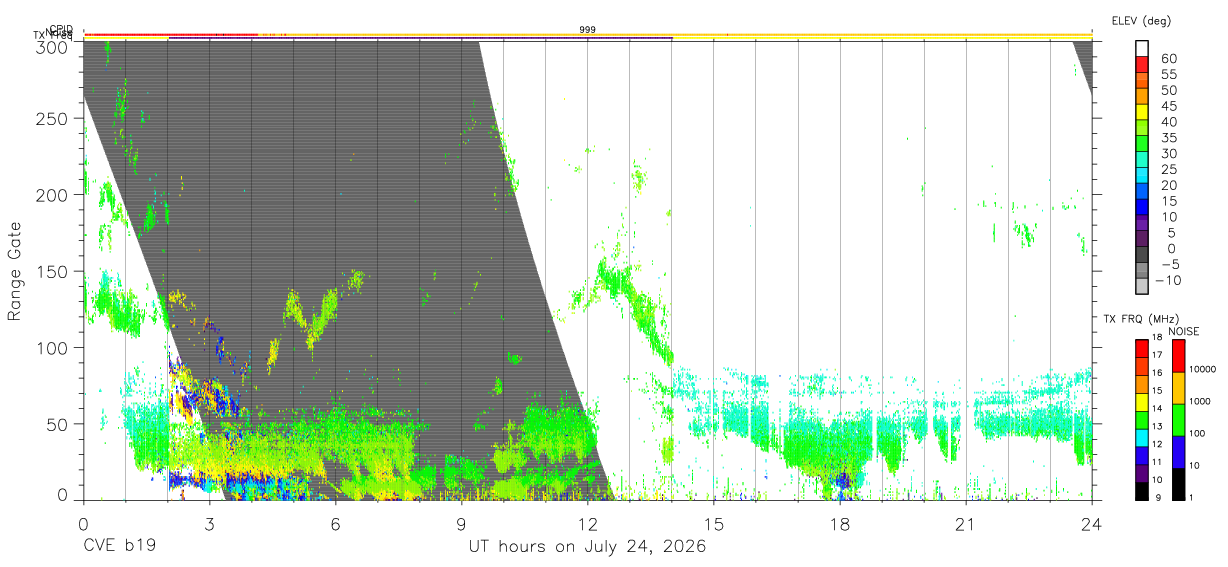Screen dimensions: 1228x567
Task: Click the '1000' noise scale label
Action: 1199,401
